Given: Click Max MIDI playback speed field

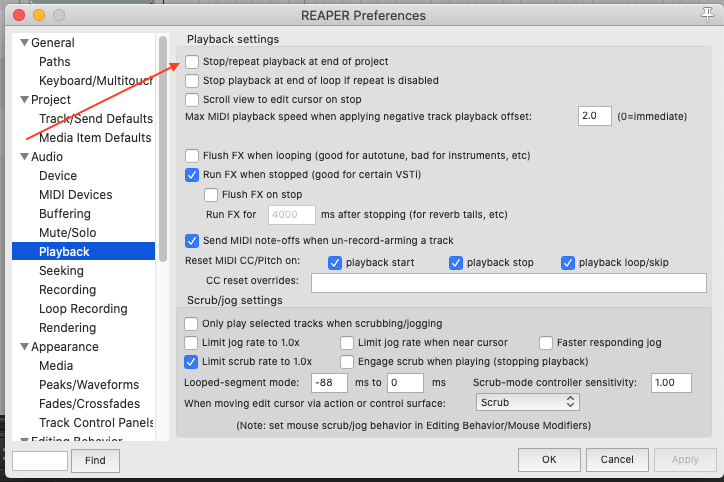Looking at the screenshot, I should (x=595, y=116).
